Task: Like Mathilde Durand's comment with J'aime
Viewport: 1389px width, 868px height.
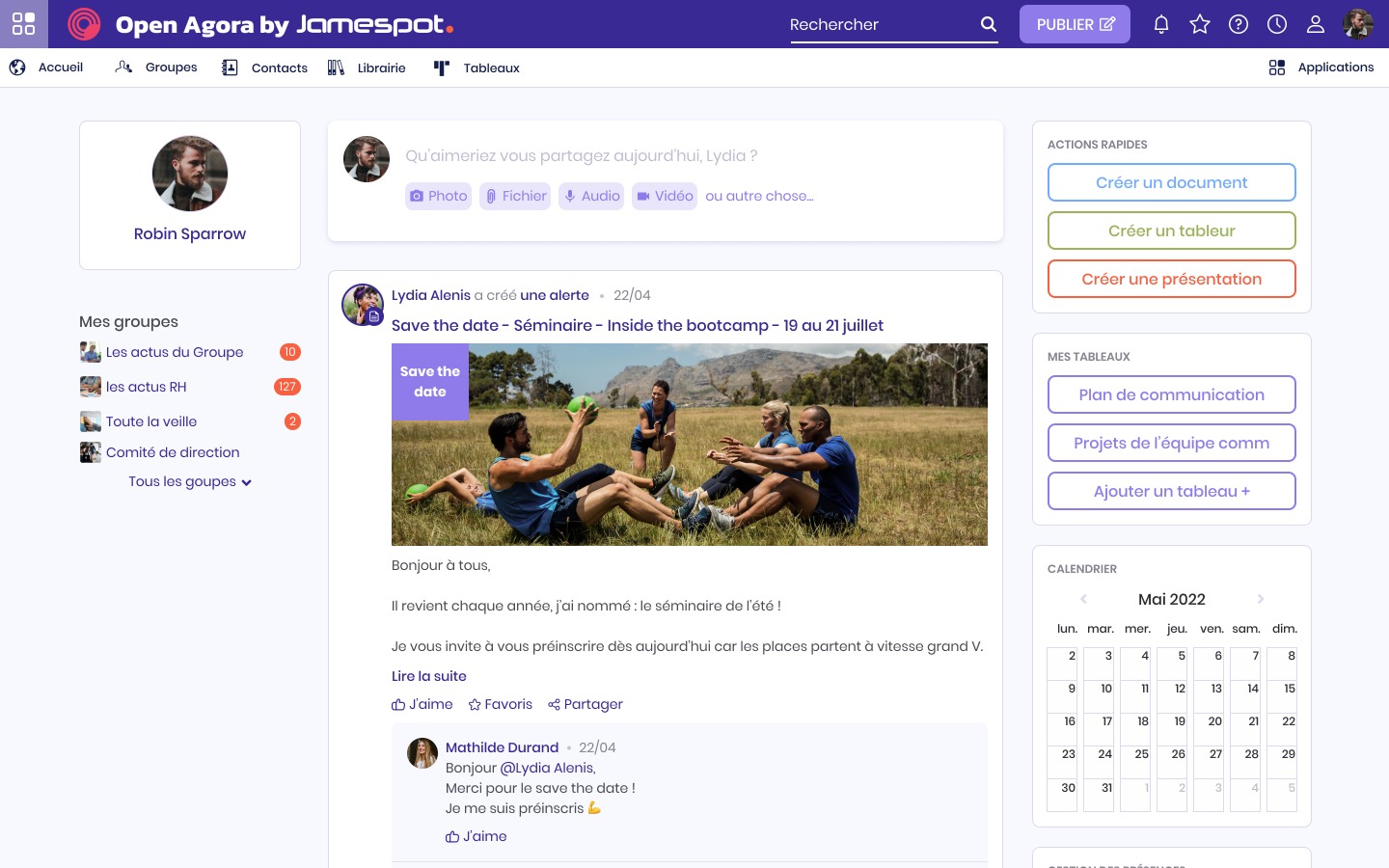Action: coord(477,836)
